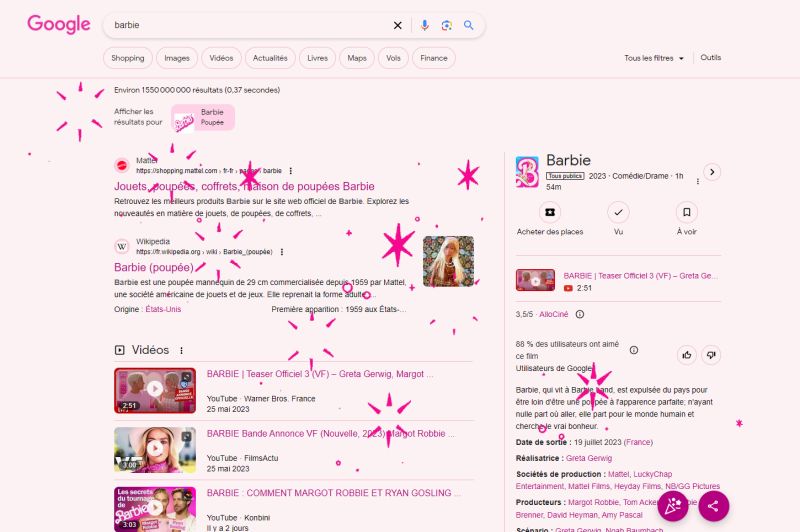Image resolution: width=800 pixels, height=532 pixels.
Task: Clear the search box text
Action: [x=397, y=25]
